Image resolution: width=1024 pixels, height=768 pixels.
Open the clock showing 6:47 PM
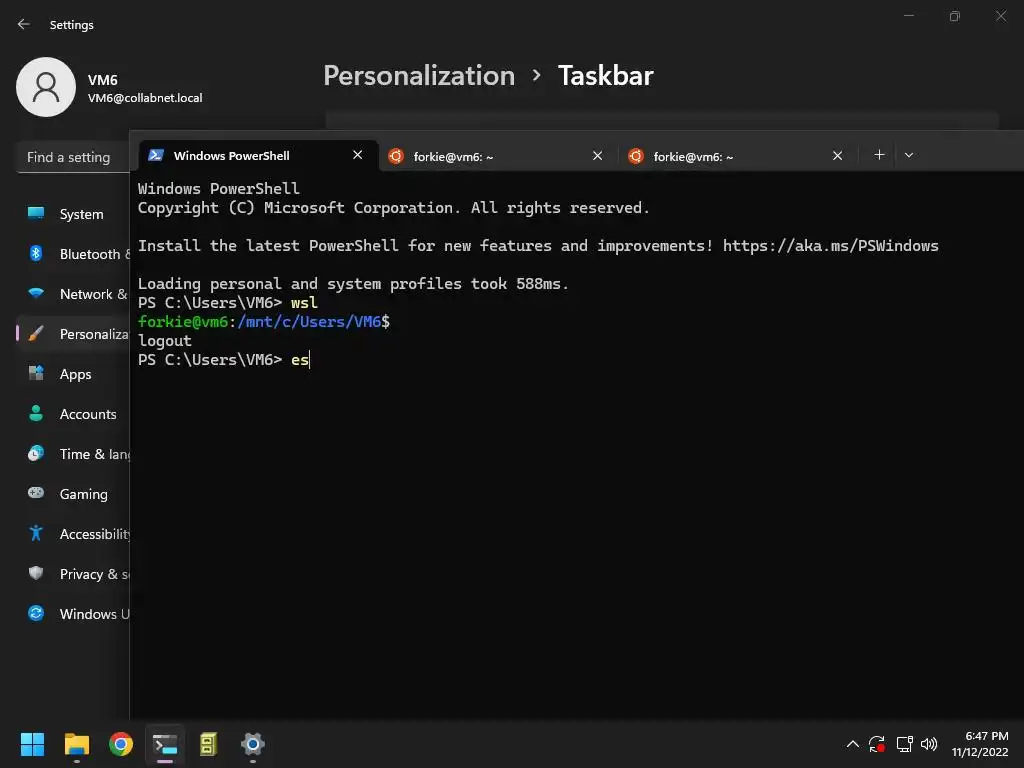click(x=980, y=744)
